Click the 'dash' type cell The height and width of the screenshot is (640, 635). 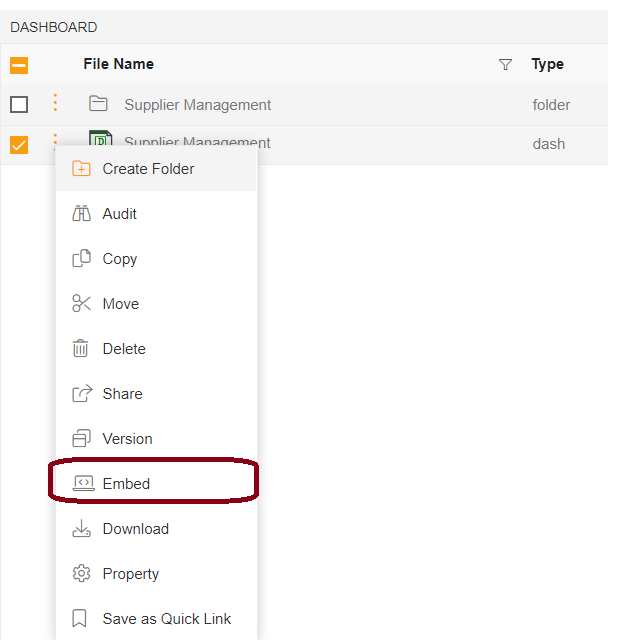click(548, 144)
